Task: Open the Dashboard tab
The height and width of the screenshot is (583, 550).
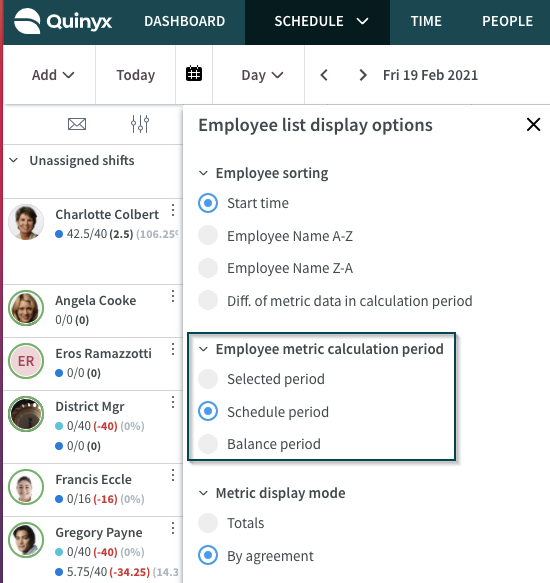Action: tap(184, 21)
